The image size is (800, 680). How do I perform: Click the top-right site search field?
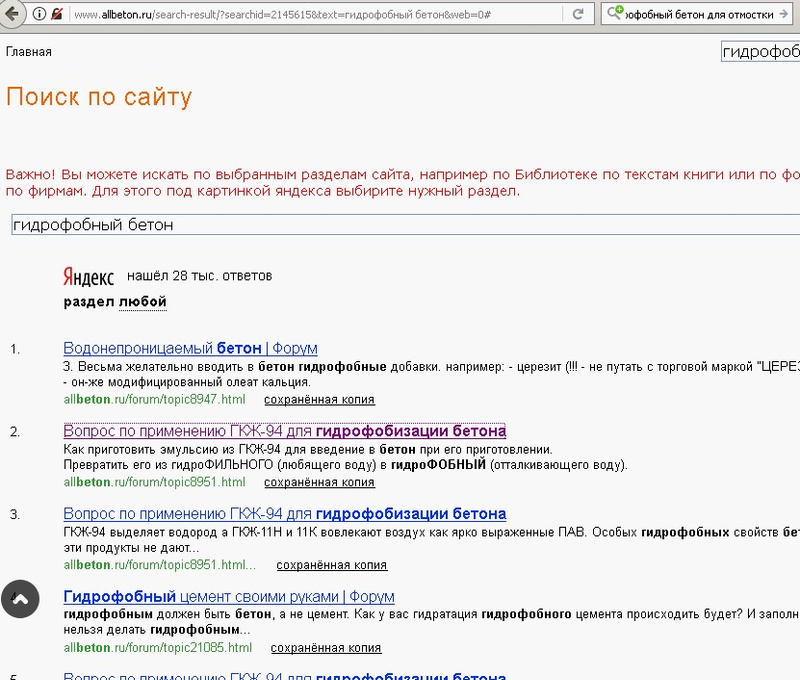(760, 51)
